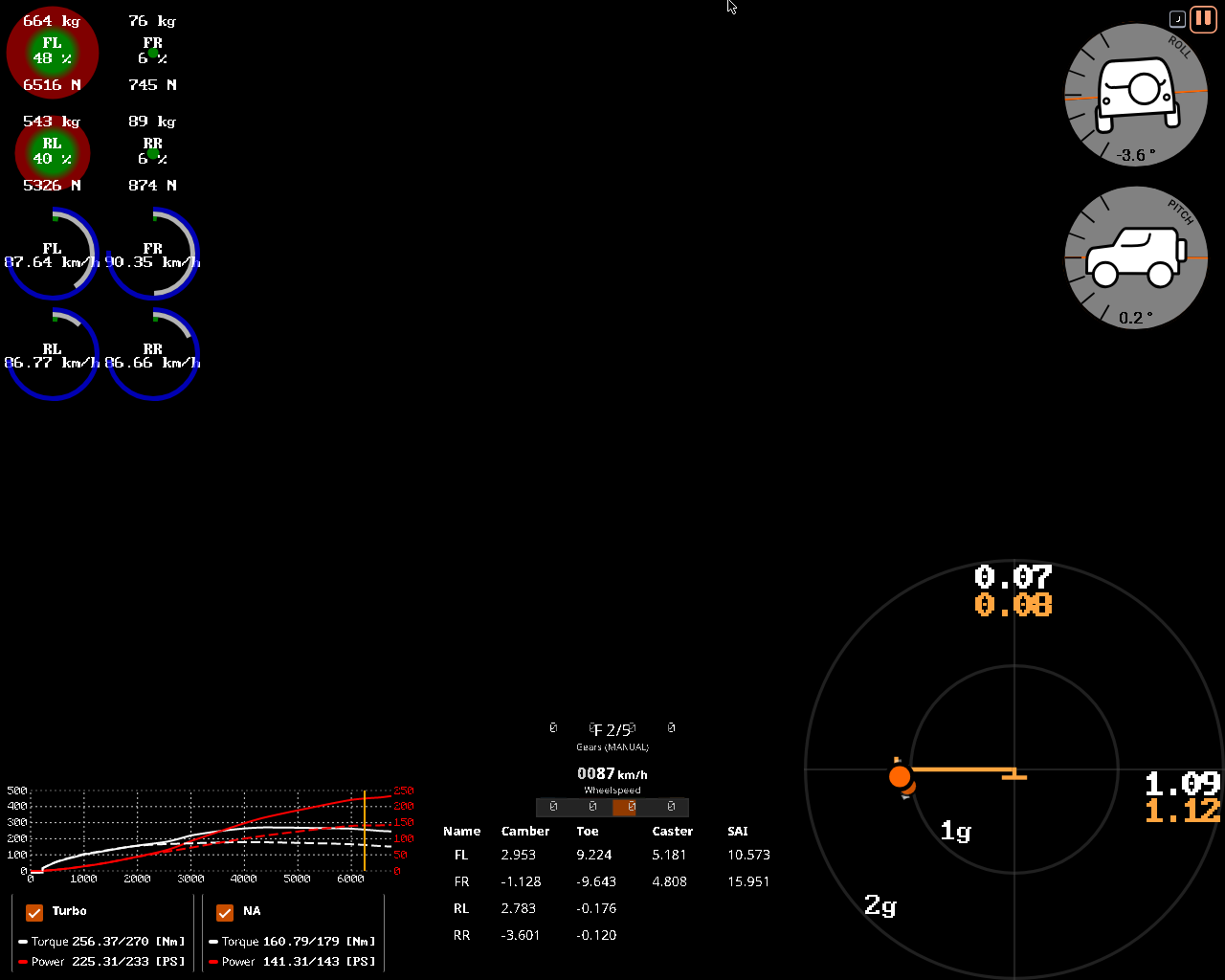
Task: Click the Camber column header
Action: (525, 832)
